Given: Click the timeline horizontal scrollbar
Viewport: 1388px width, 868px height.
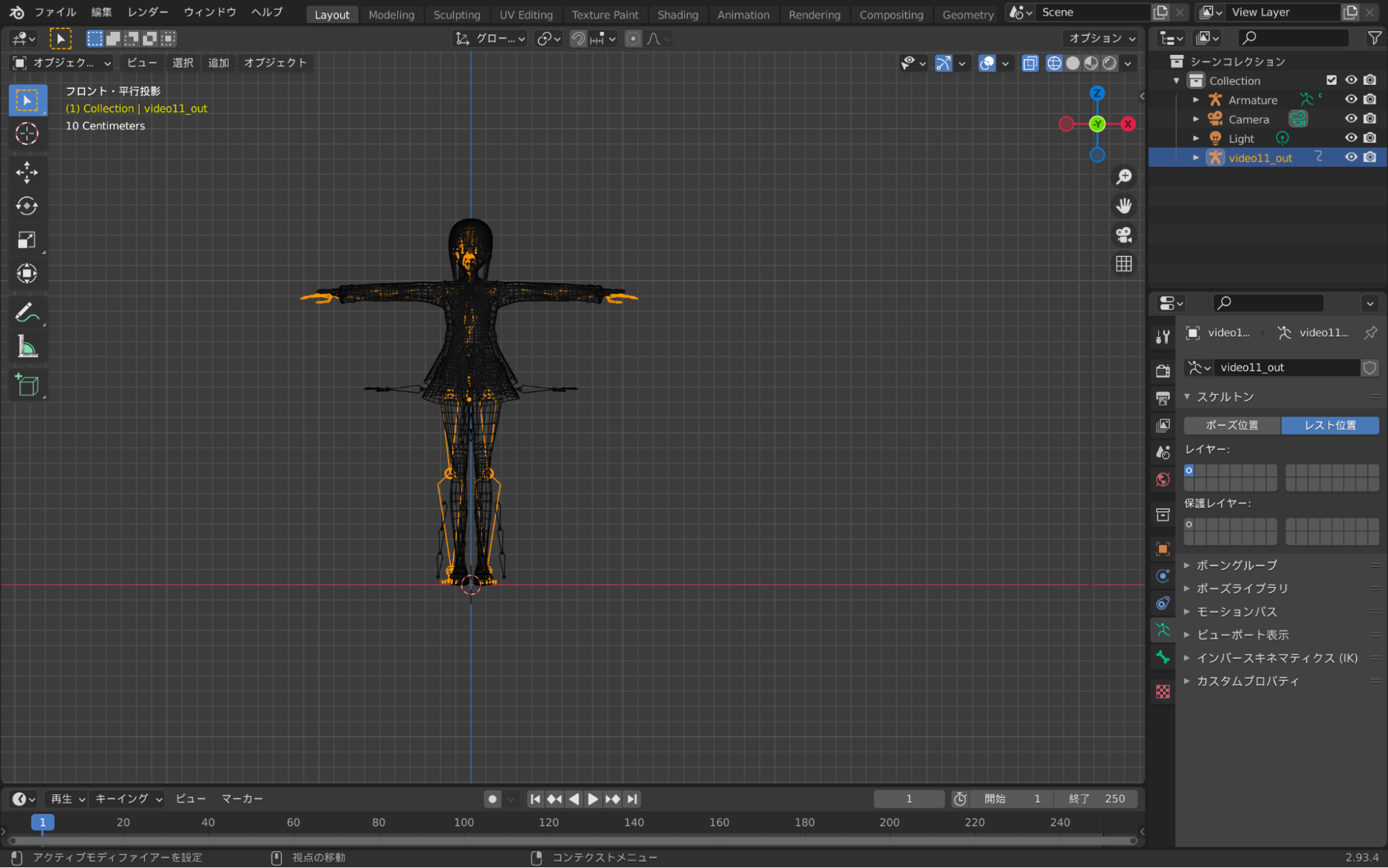Looking at the screenshot, I should coord(574,841).
